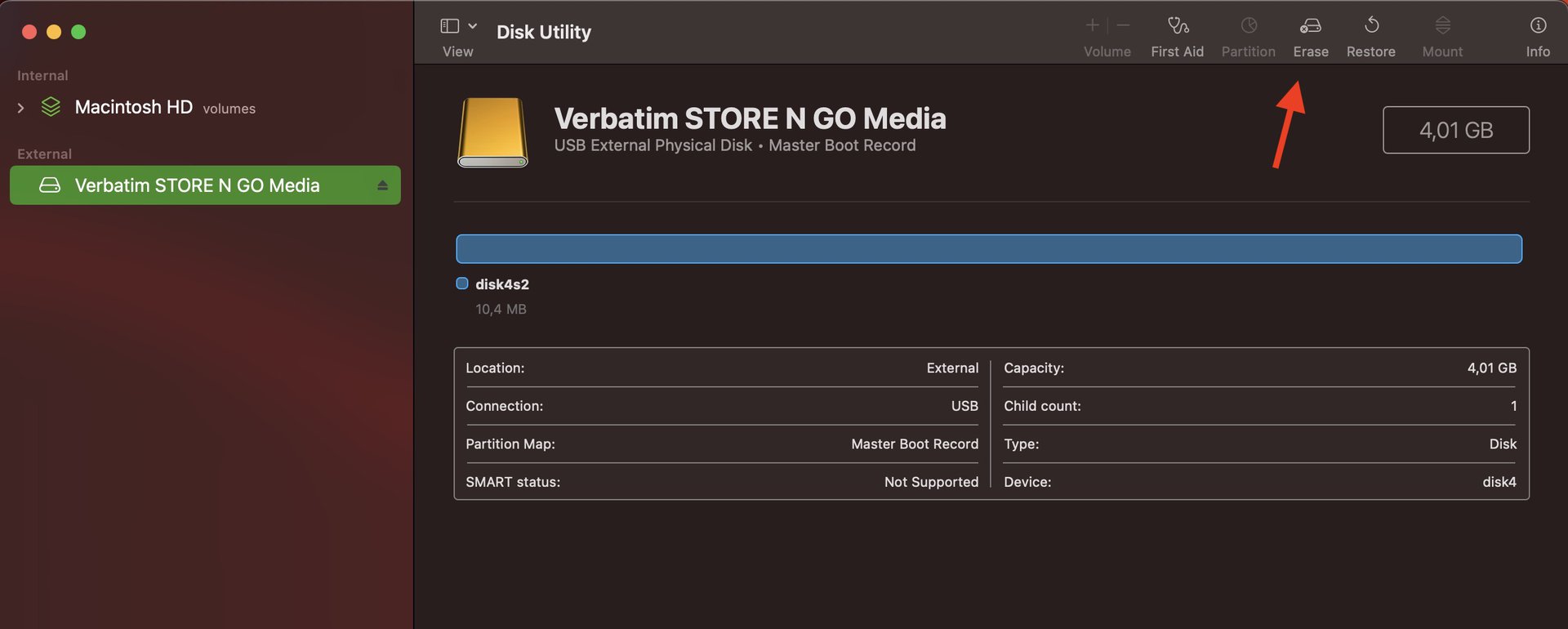Click the External sidebar section header

(x=44, y=154)
